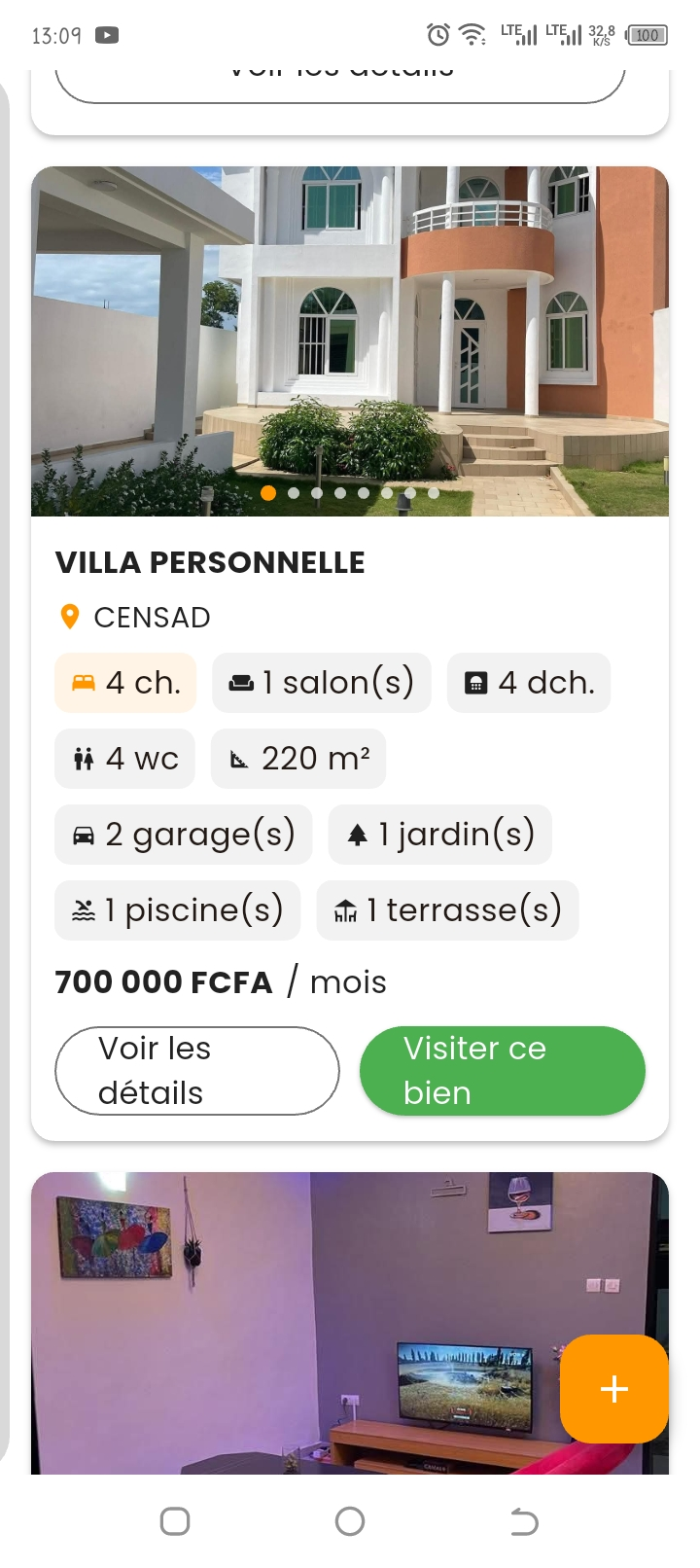This screenshot has height=1568, width=700.
Task: Tap the area ruler icon for 220 m²
Action: coord(239,760)
